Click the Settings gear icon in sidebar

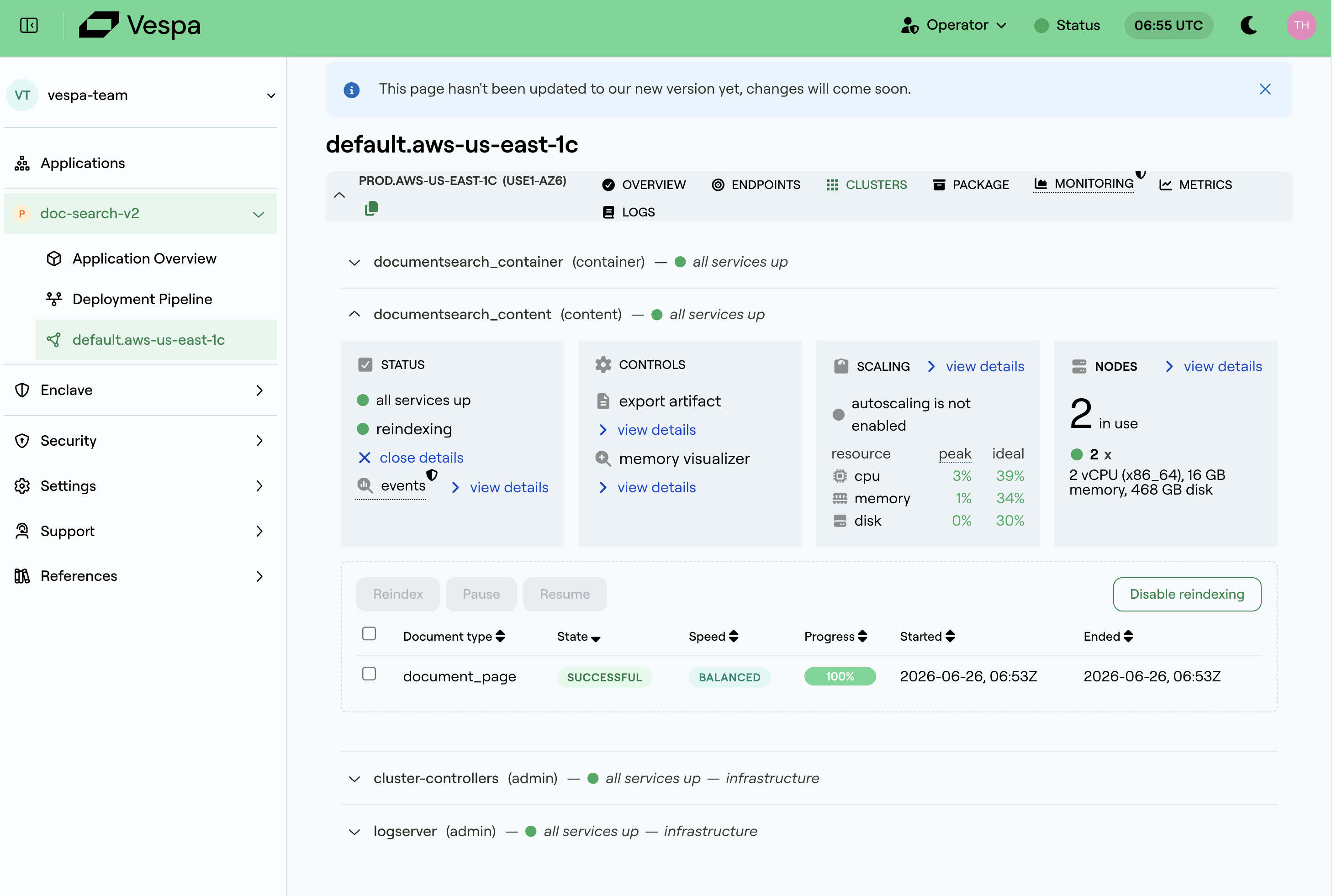pyautogui.click(x=22, y=486)
